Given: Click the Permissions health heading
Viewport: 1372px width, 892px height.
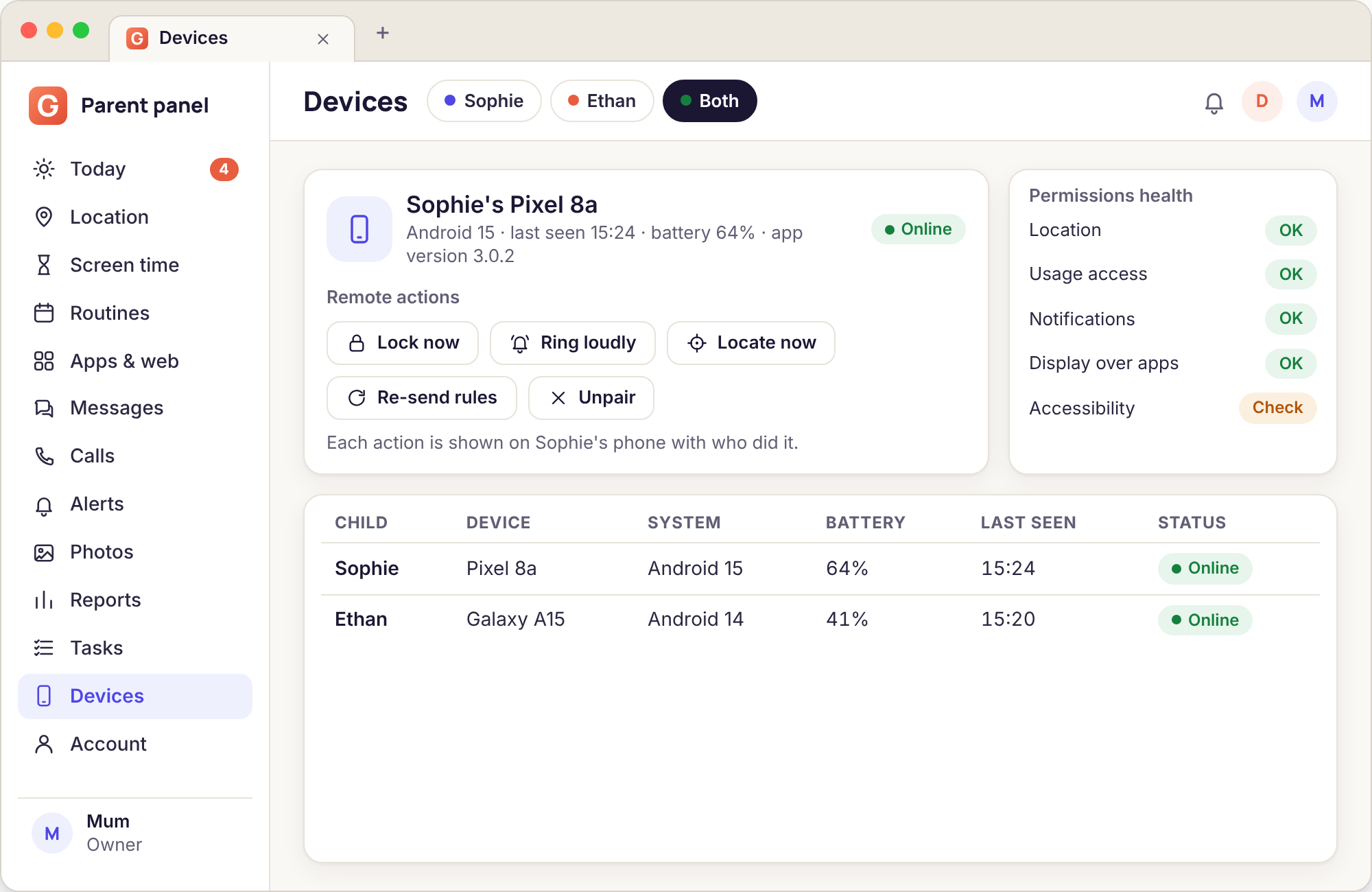Looking at the screenshot, I should pyautogui.click(x=1111, y=196).
